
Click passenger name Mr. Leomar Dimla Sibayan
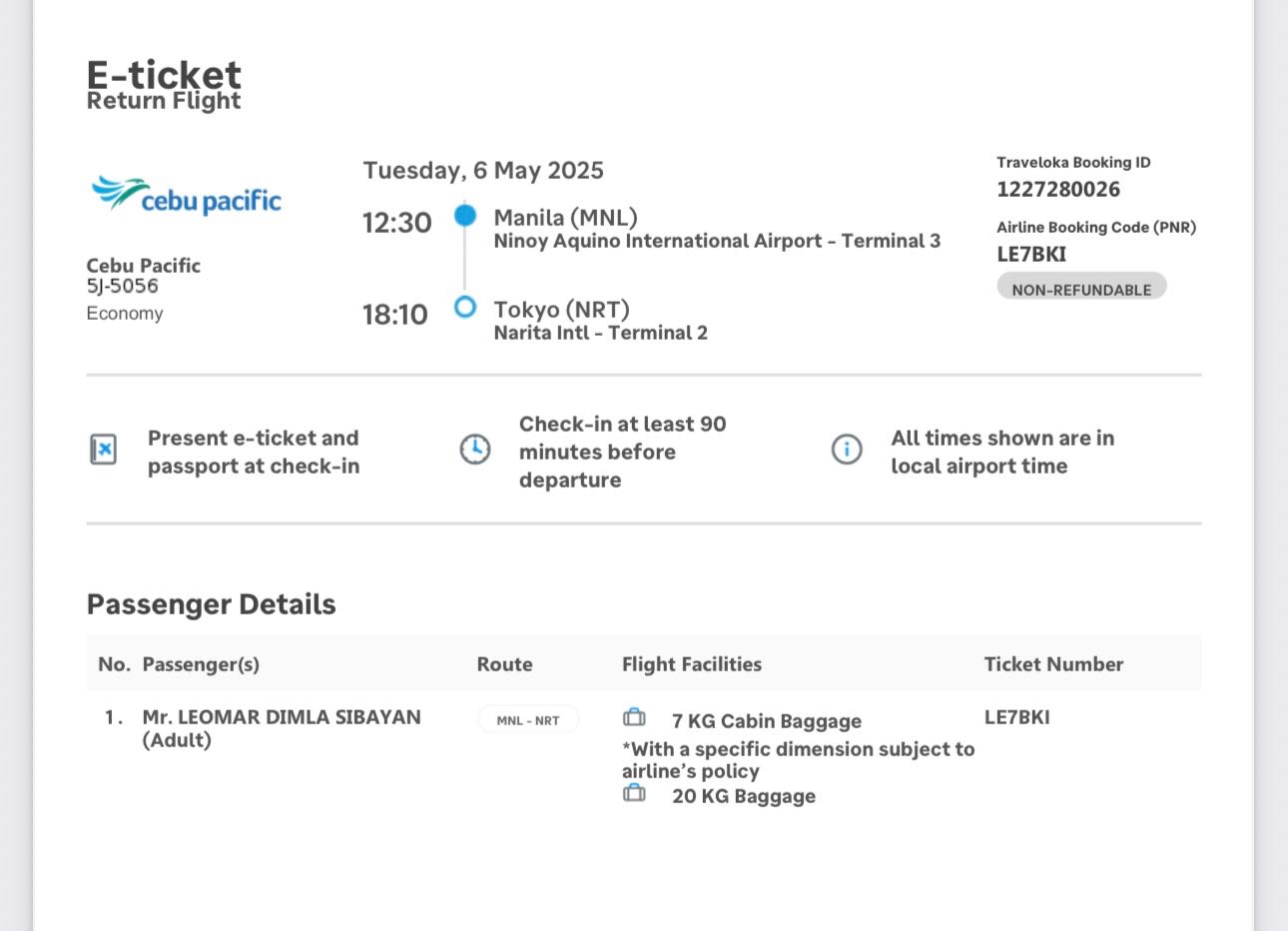(282, 717)
